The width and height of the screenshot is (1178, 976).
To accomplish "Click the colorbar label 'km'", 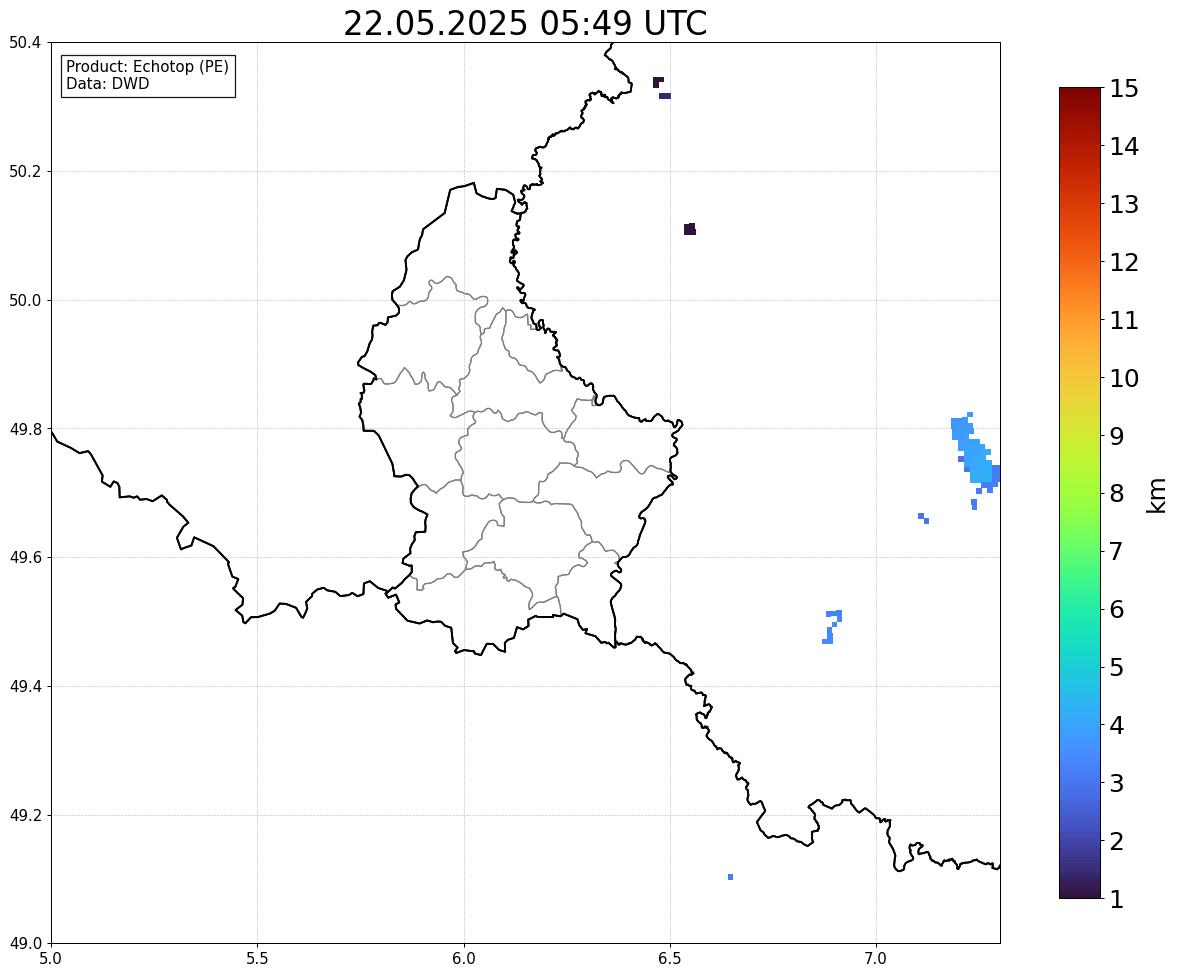I will (x=1156, y=495).
